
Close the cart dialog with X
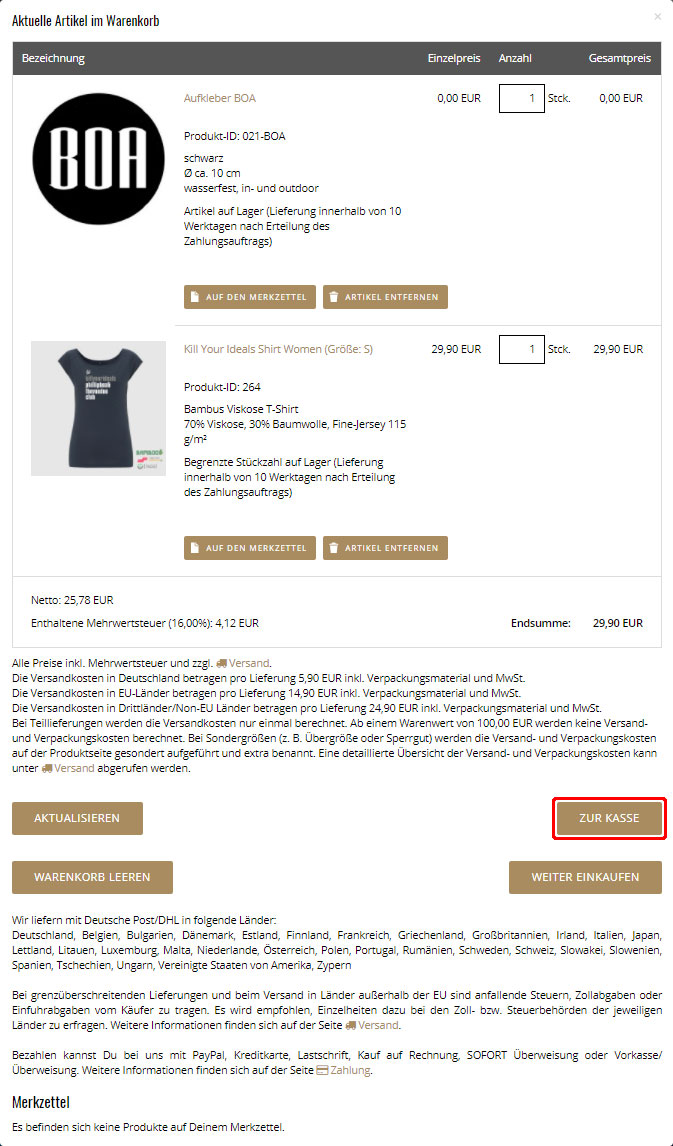coord(657,16)
